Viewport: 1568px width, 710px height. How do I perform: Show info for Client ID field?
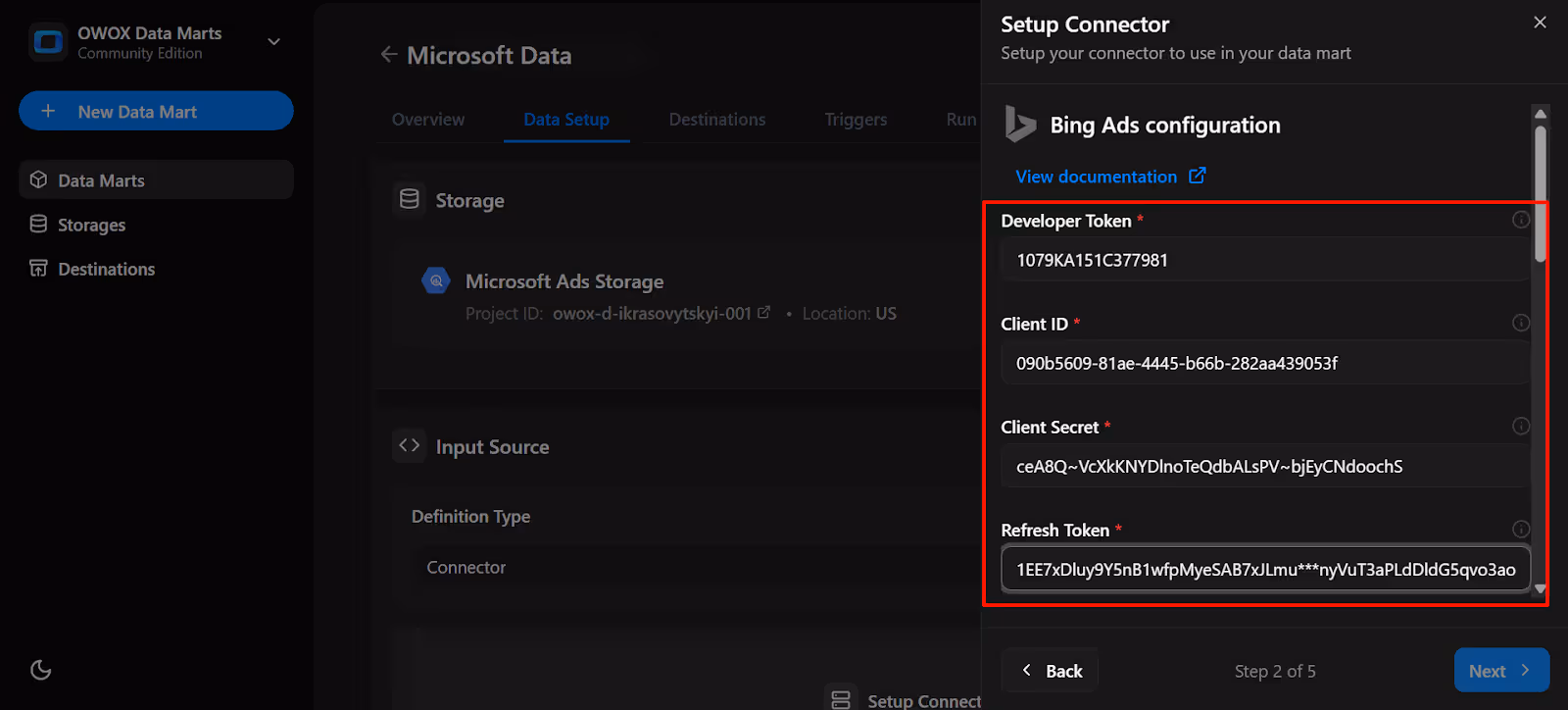1521,323
